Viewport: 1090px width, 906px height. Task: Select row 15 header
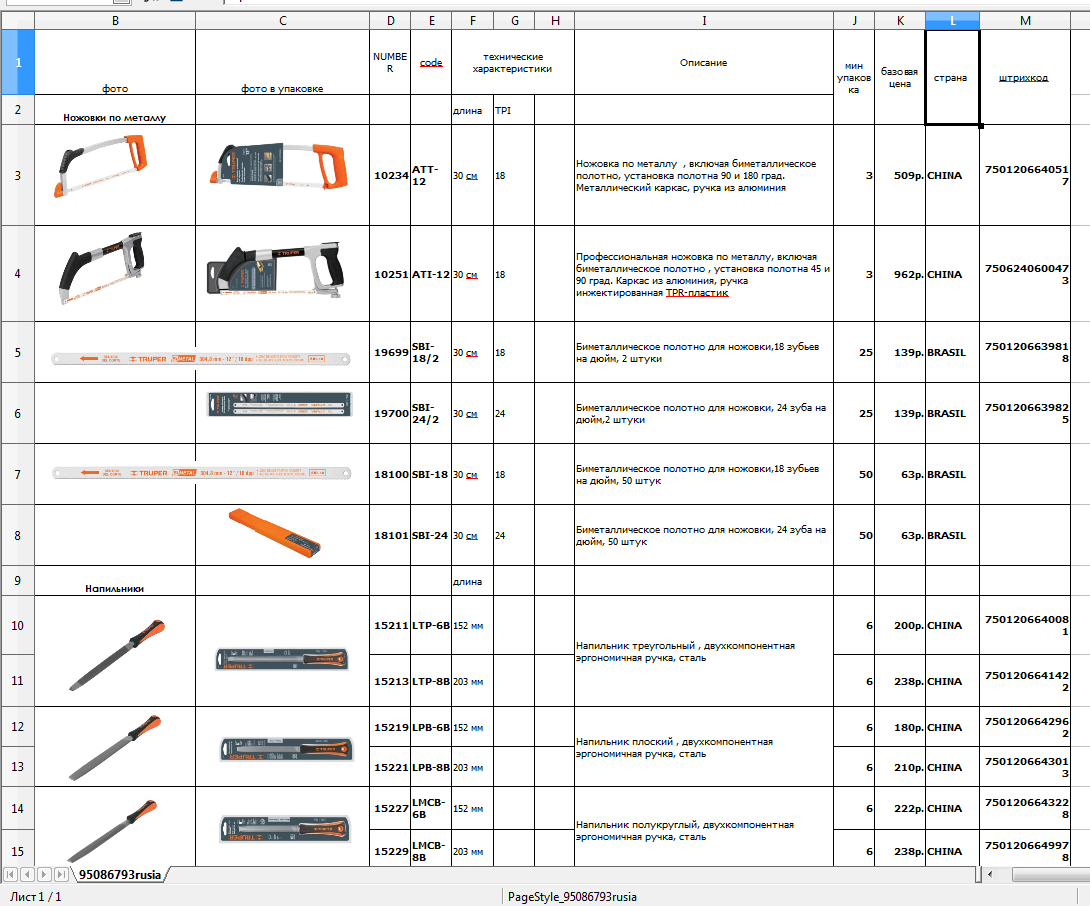[x=17, y=850]
